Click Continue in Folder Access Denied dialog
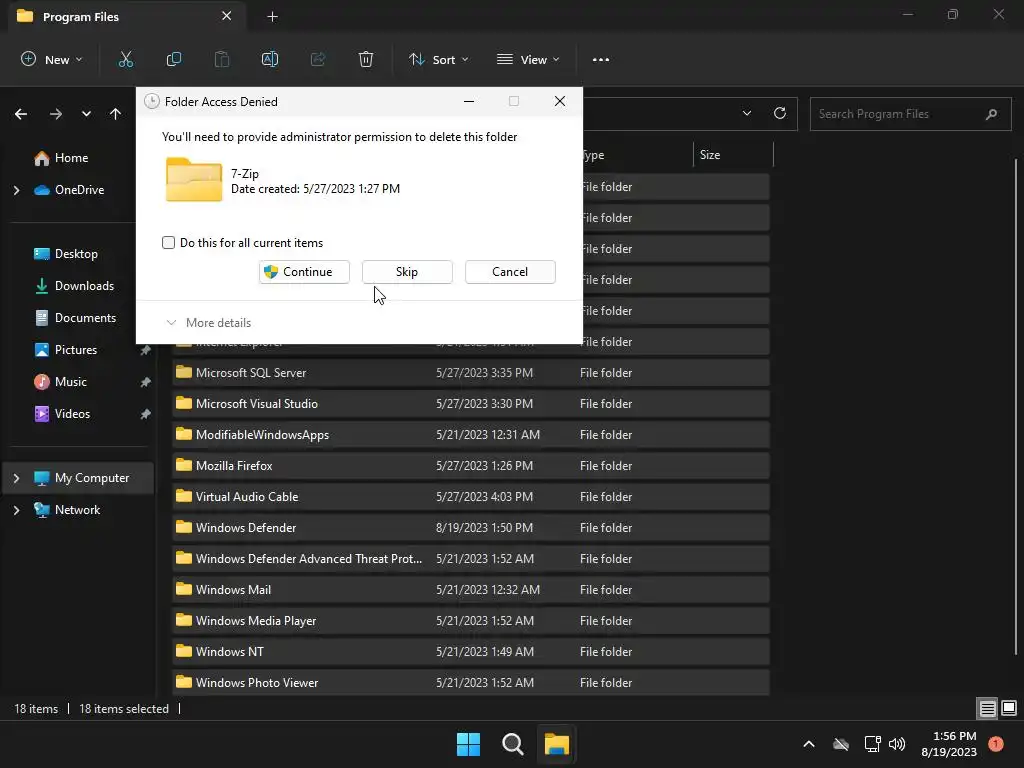 pos(304,272)
